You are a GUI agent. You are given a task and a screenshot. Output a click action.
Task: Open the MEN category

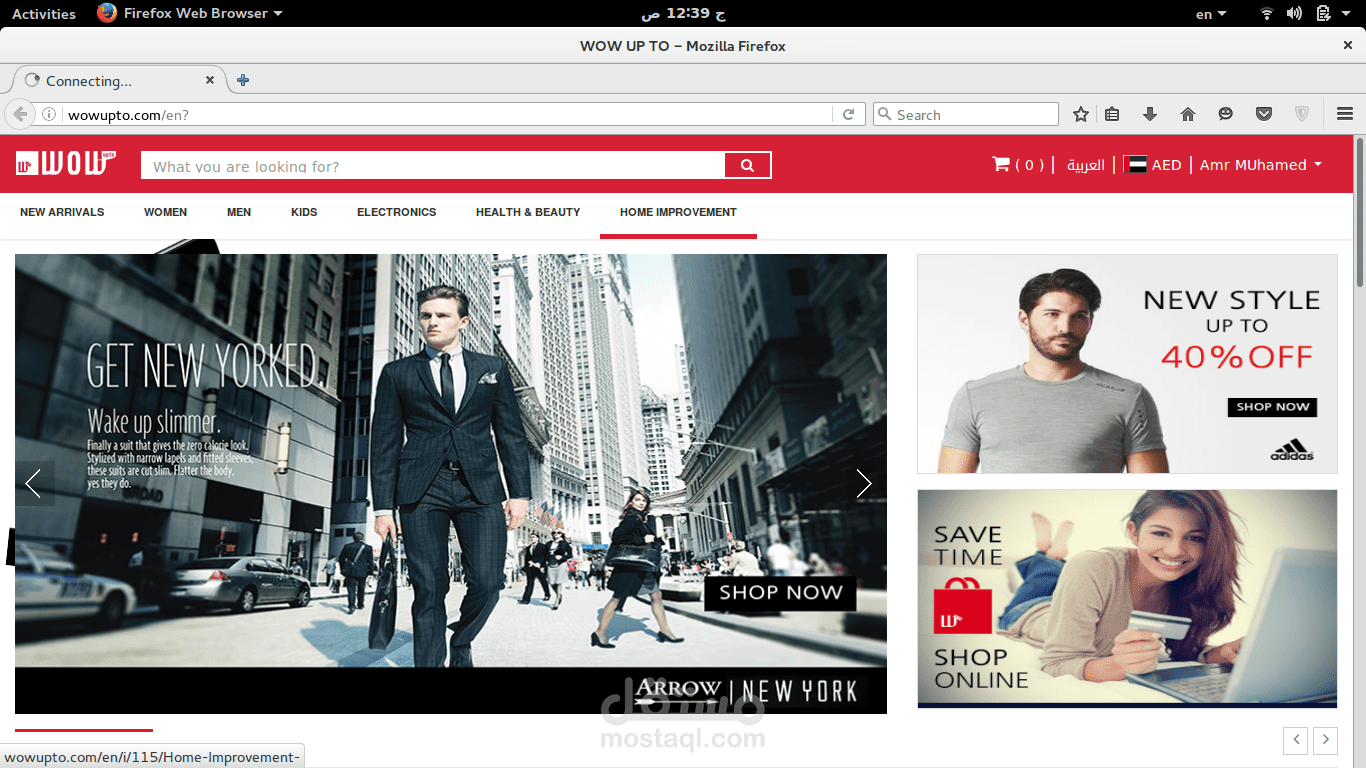point(239,212)
